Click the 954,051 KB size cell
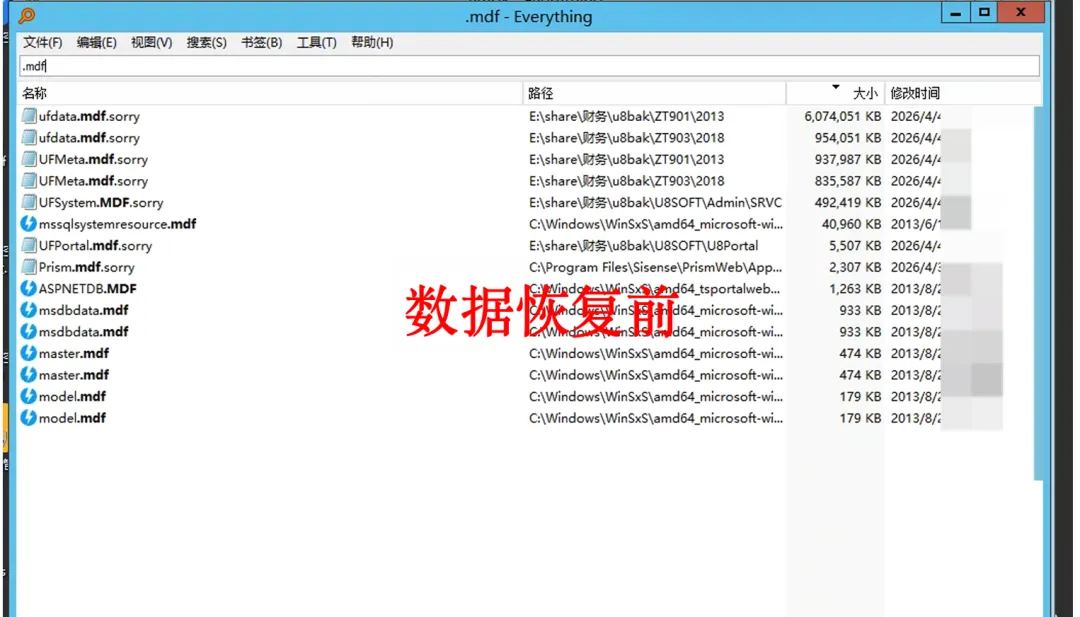 [x=847, y=138]
